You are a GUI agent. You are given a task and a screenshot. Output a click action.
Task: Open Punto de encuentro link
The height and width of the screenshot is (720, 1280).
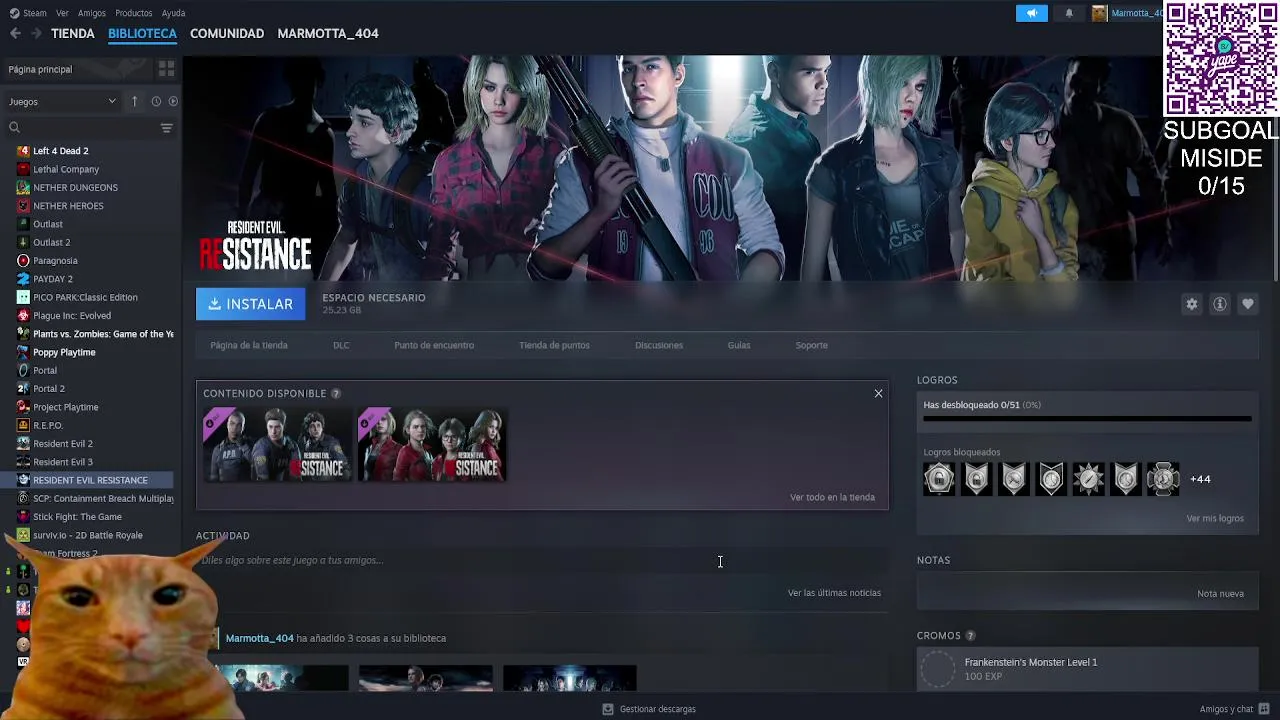pyautogui.click(x=434, y=345)
